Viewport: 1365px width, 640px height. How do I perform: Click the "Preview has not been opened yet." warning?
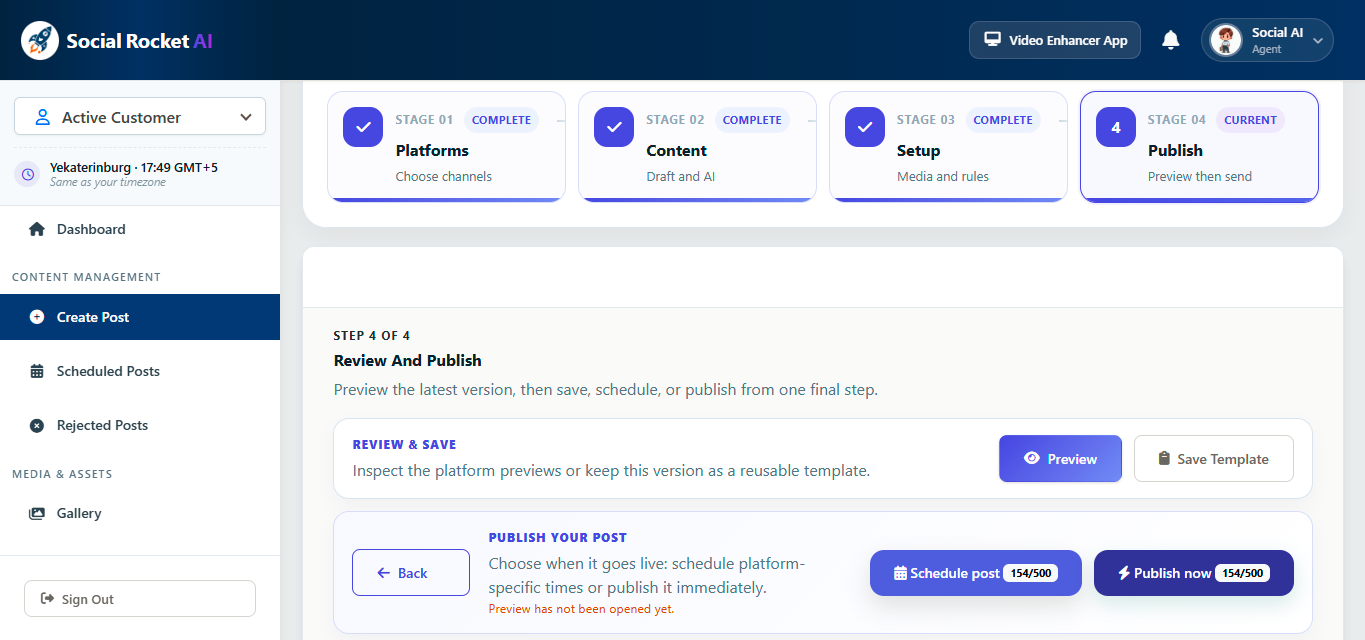[581, 609]
